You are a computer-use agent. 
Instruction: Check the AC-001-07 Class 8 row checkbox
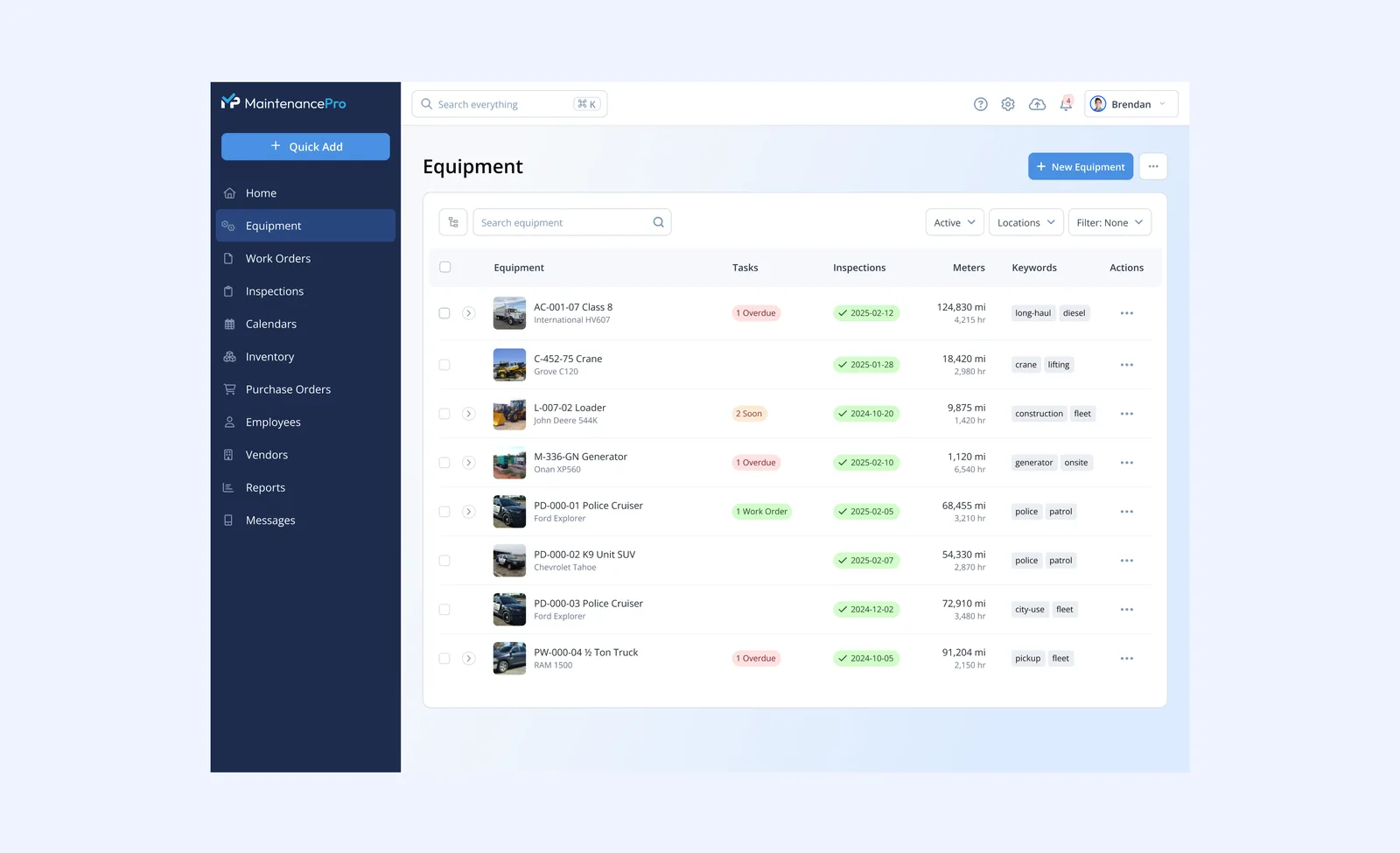coord(444,313)
